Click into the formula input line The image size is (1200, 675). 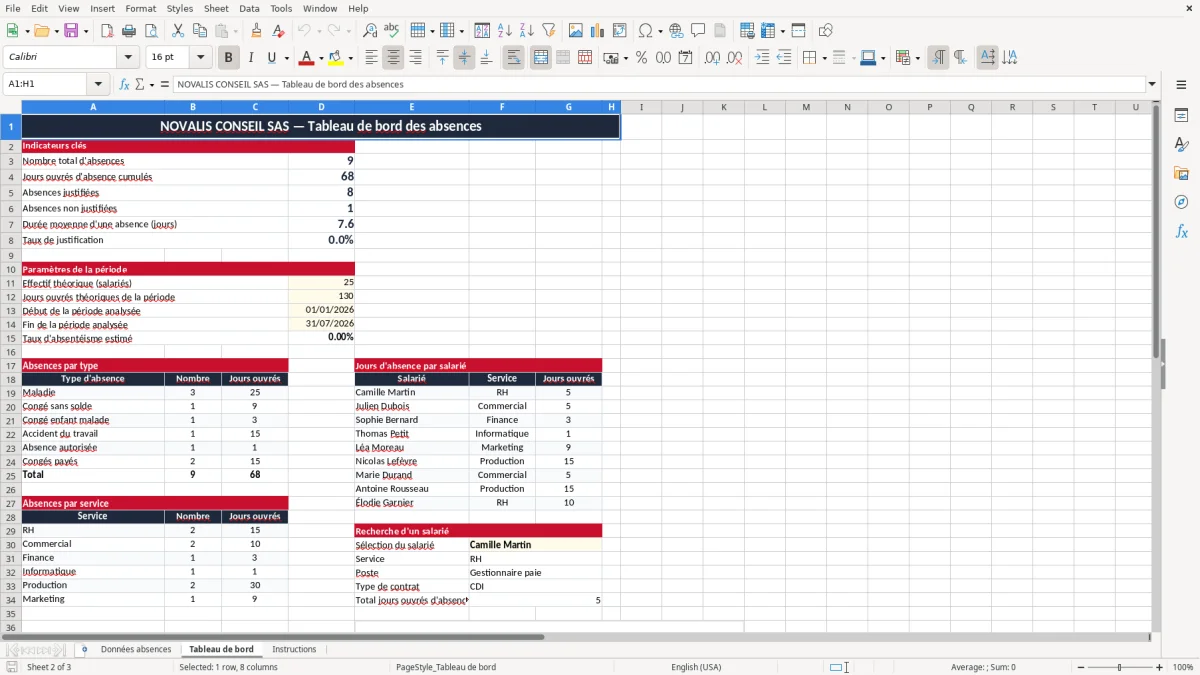click(x=658, y=85)
